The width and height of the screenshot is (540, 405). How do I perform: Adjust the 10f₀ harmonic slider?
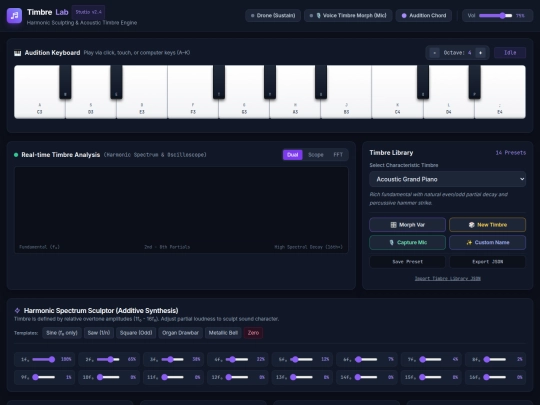click(108, 377)
